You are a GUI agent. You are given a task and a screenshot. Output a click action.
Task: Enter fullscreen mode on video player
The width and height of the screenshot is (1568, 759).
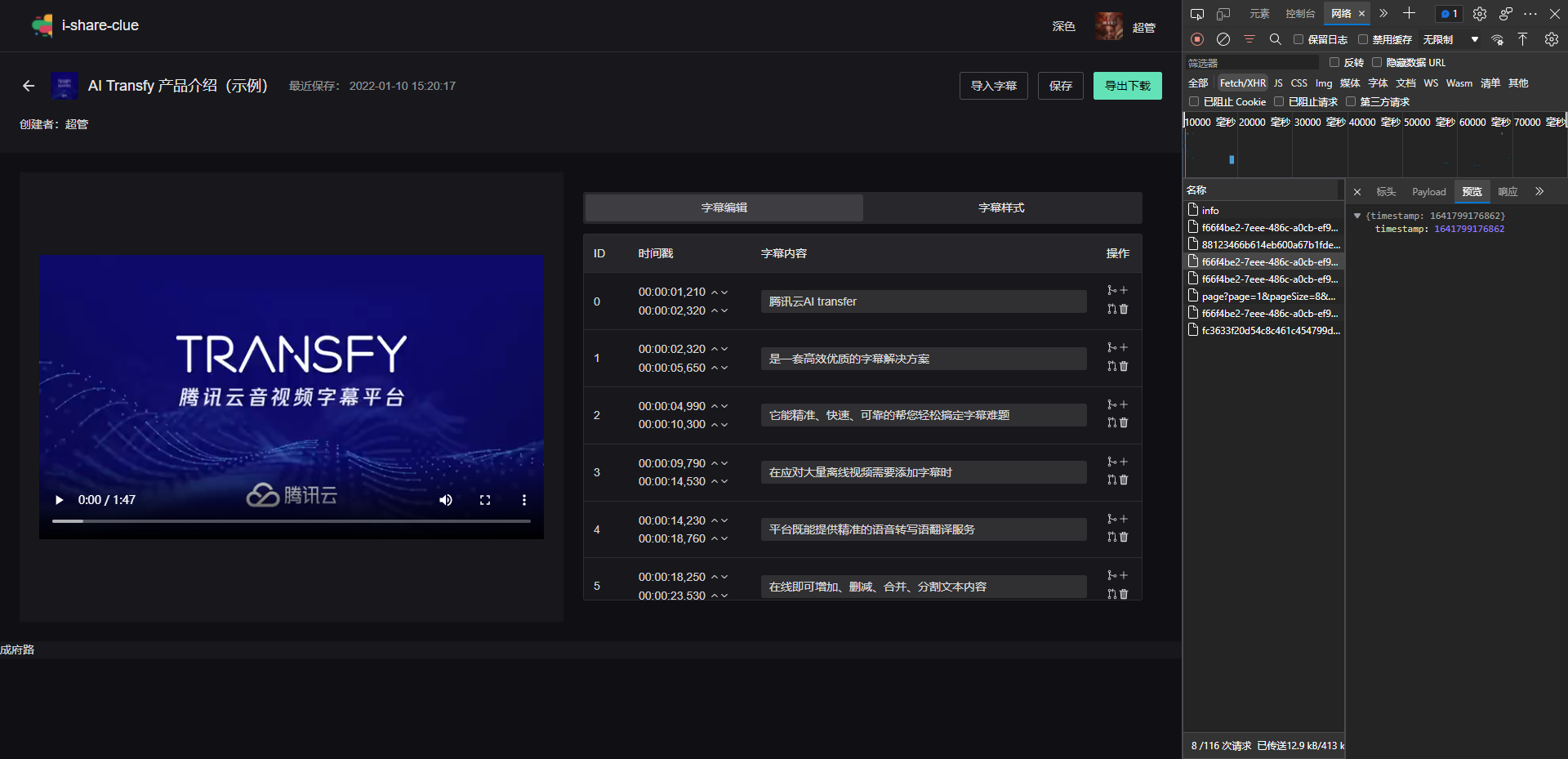coord(485,500)
